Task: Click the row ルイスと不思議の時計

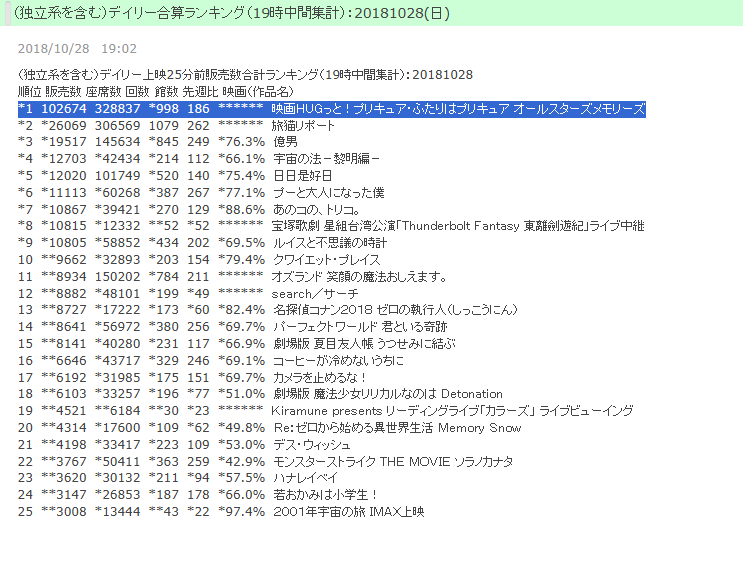Action: point(203,243)
